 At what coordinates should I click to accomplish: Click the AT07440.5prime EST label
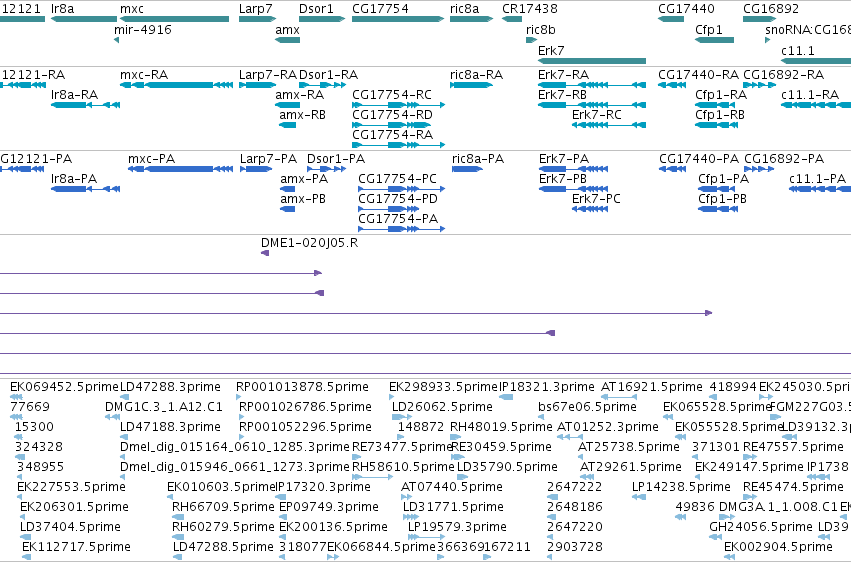tap(452, 487)
